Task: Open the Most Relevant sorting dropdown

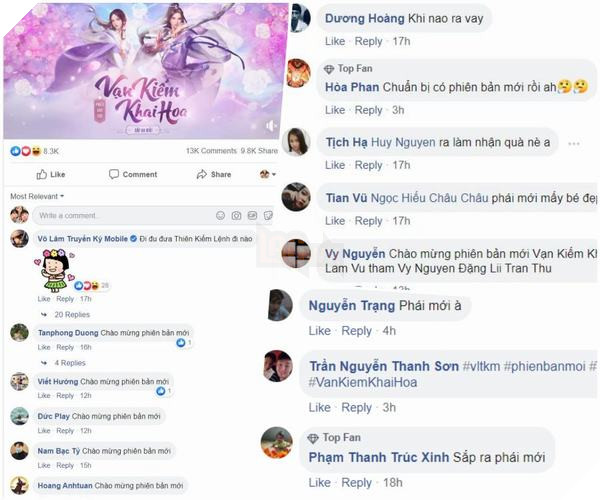Action: click(37, 196)
